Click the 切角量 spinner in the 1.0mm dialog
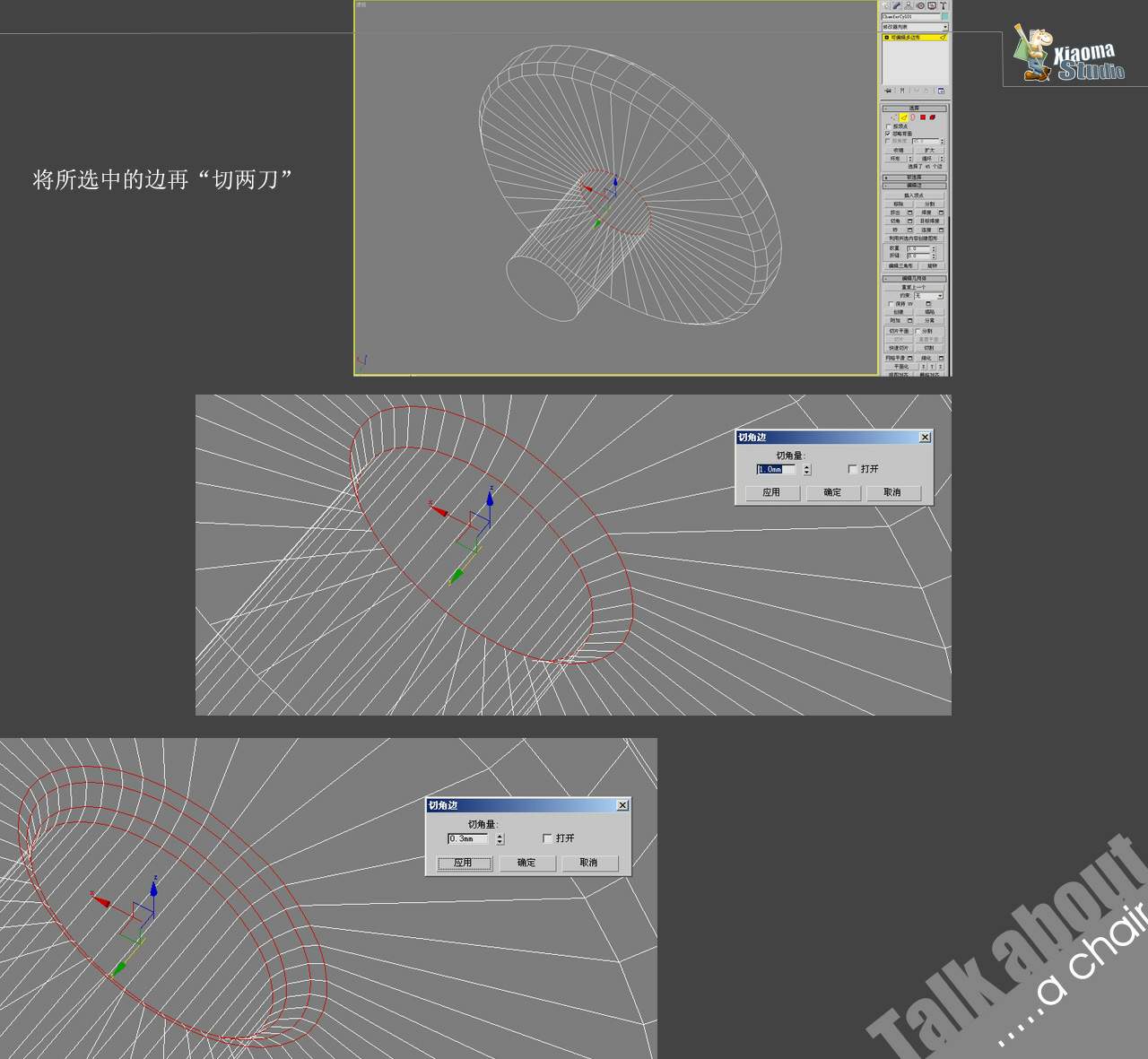This screenshot has height=1059, width=1148. point(807,469)
